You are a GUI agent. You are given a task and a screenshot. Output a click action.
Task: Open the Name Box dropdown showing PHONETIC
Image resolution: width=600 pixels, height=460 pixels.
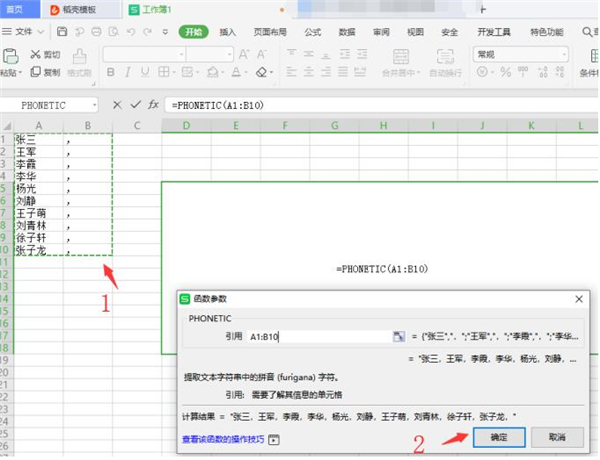(94, 104)
